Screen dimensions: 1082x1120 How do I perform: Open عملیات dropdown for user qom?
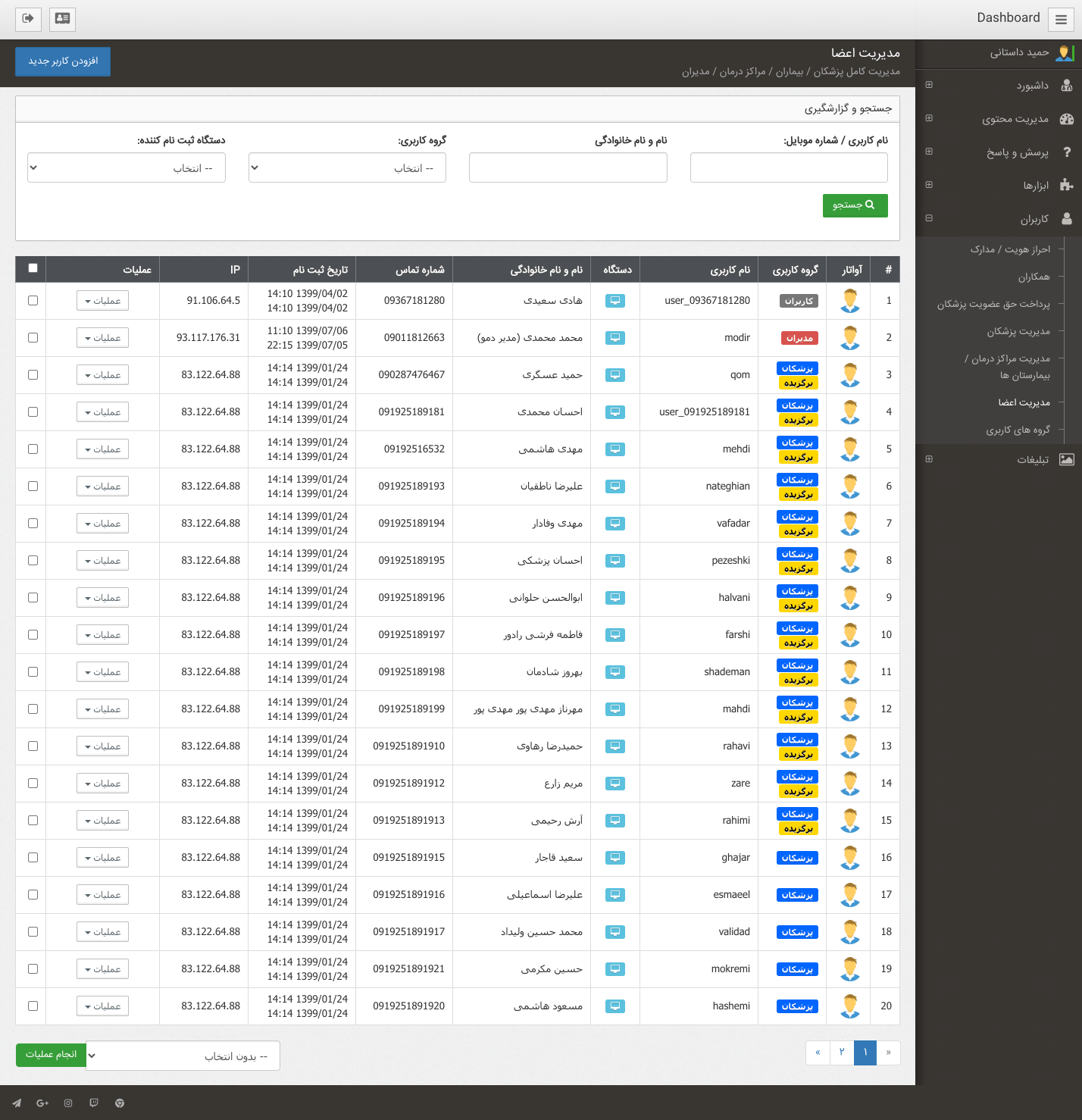[x=102, y=375]
